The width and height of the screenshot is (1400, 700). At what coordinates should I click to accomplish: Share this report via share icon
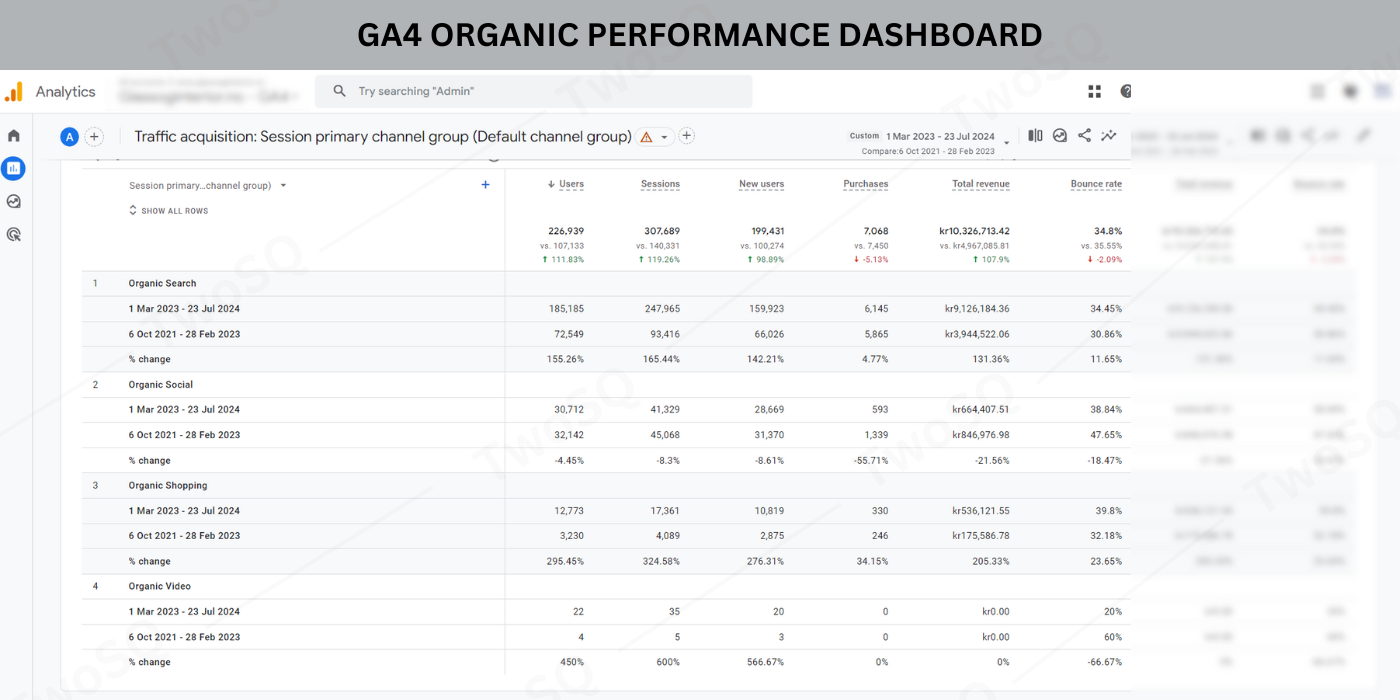(x=1084, y=136)
